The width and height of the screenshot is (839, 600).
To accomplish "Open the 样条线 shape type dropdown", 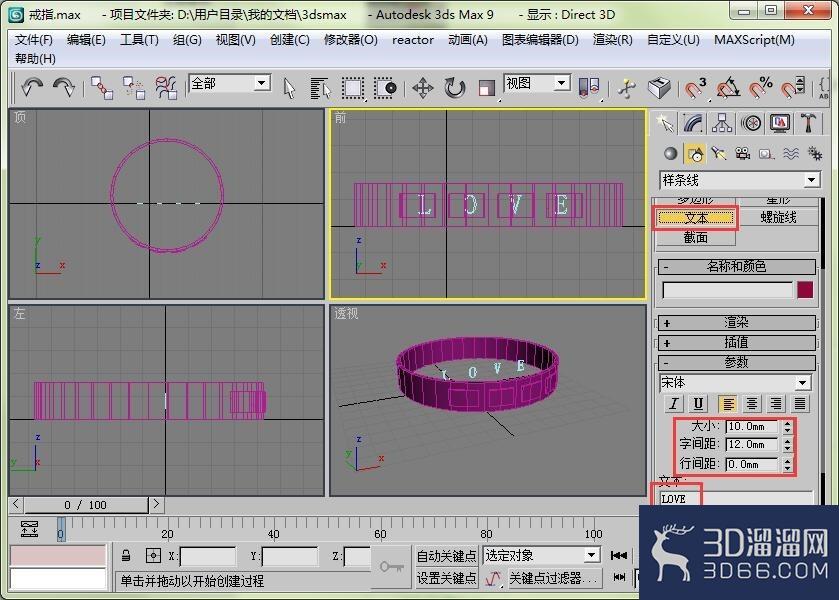I will pos(740,180).
